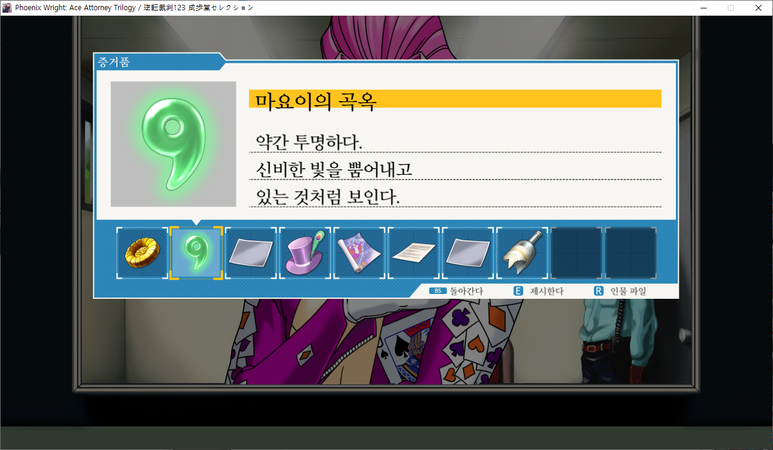This screenshot has height=450, width=773.
Task: Click 돌아간다 to go back
Action: (466, 291)
